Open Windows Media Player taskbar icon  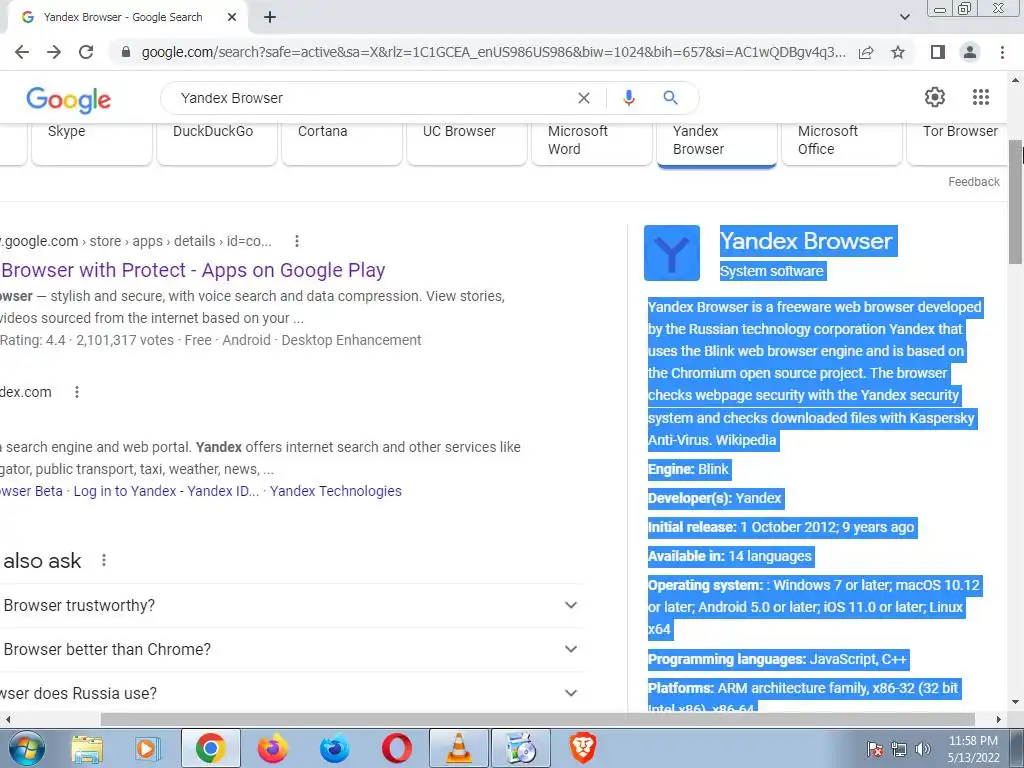(148, 748)
